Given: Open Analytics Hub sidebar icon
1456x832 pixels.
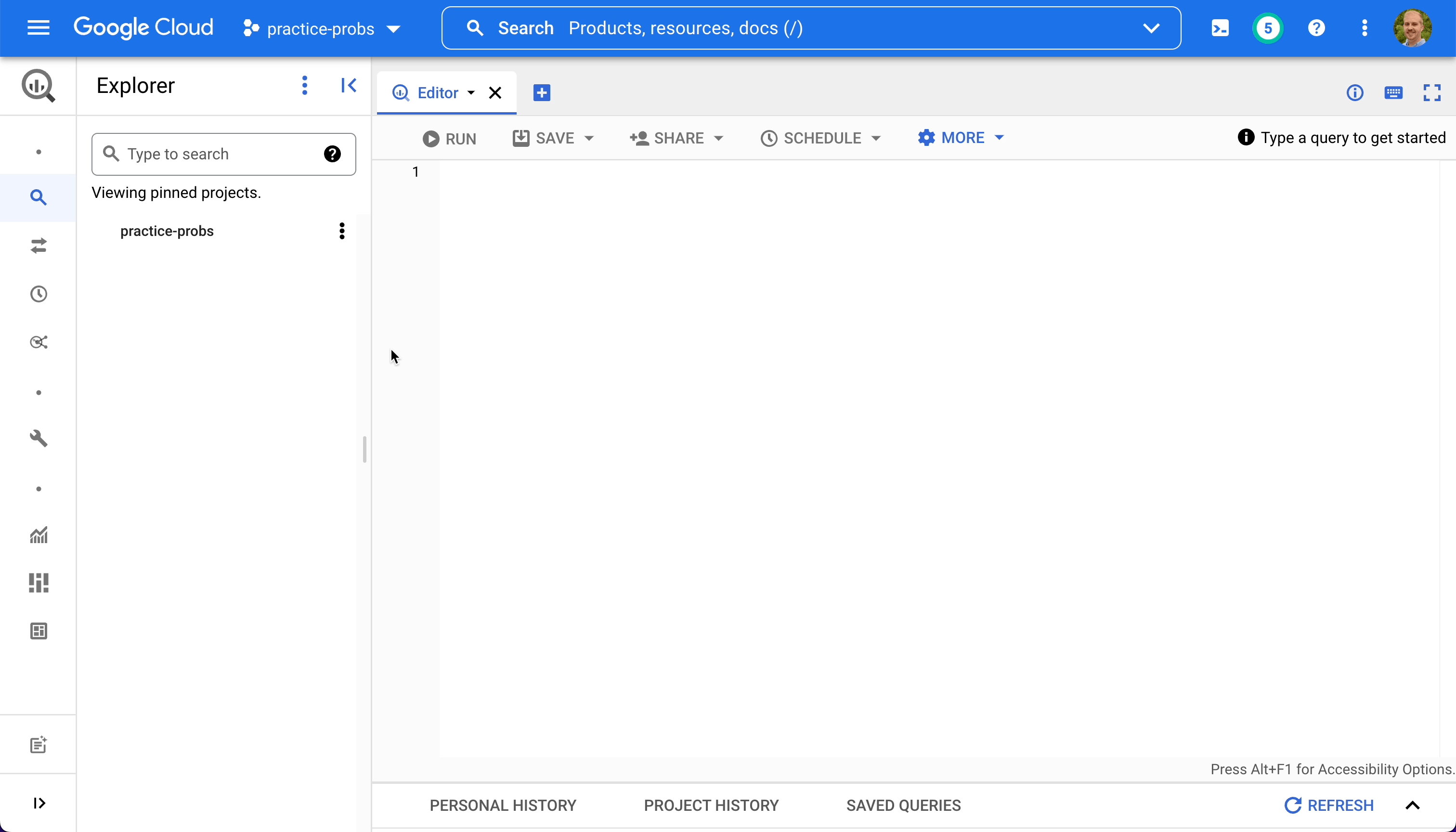Looking at the screenshot, I should 39,342.
